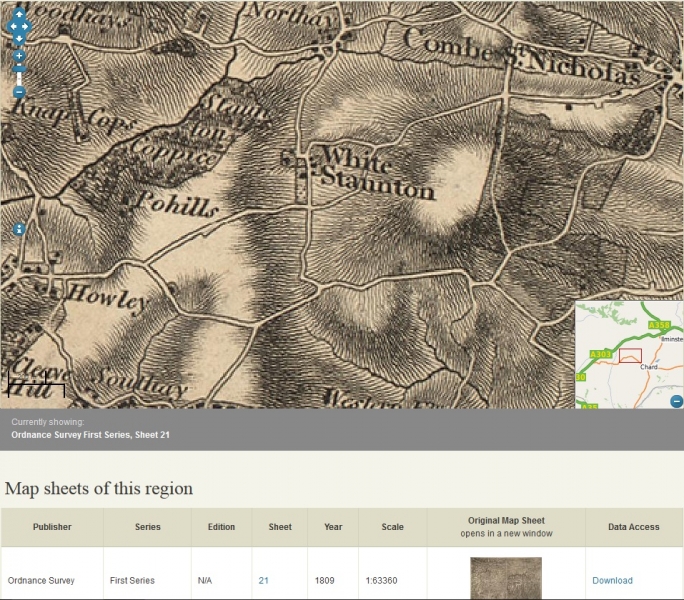684x600 pixels.
Task: Open the original map sheet thumbnail
Action: point(505,578)
